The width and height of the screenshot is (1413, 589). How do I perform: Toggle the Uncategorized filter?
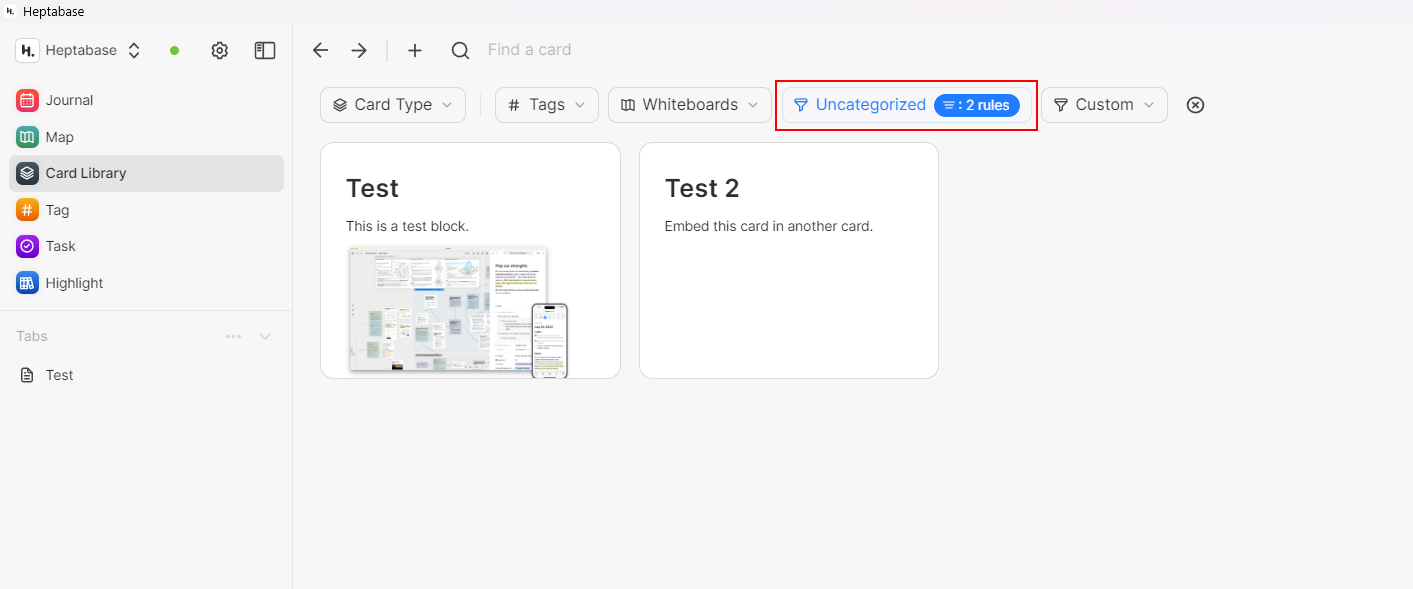point(860,105)
